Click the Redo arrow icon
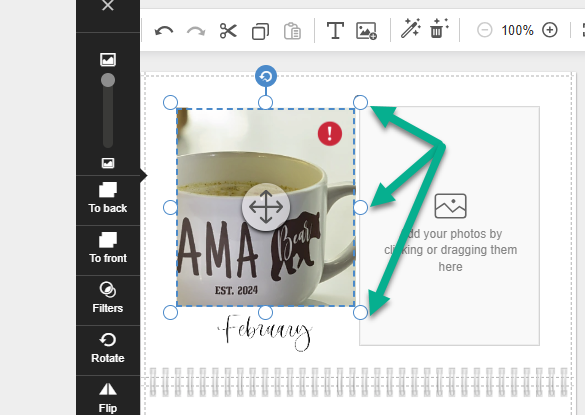This screenshot has height=415, width=585. [196, 31]
